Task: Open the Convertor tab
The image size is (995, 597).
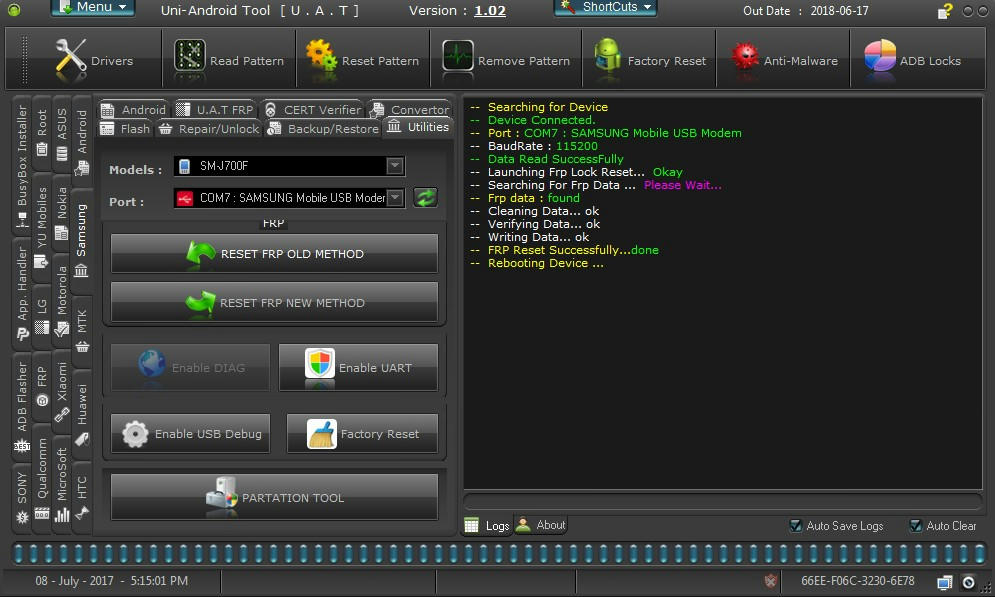Action: [x=409, y=109]
